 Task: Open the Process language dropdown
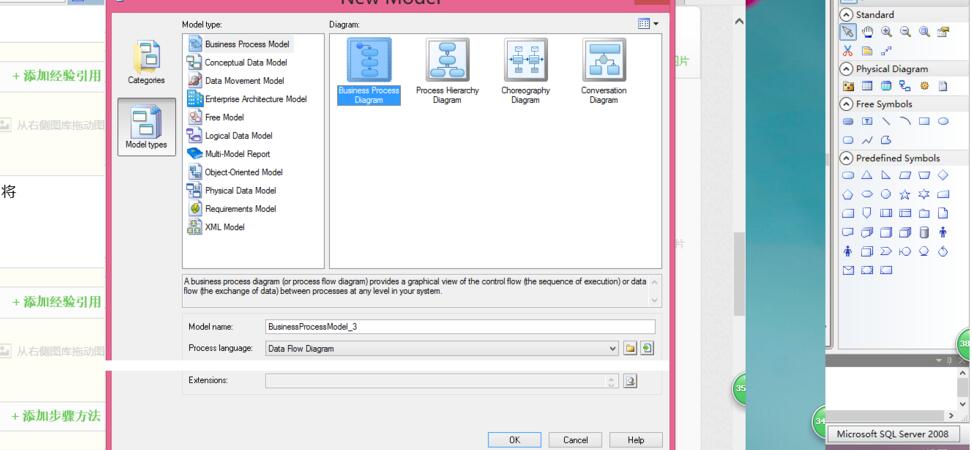613,349
